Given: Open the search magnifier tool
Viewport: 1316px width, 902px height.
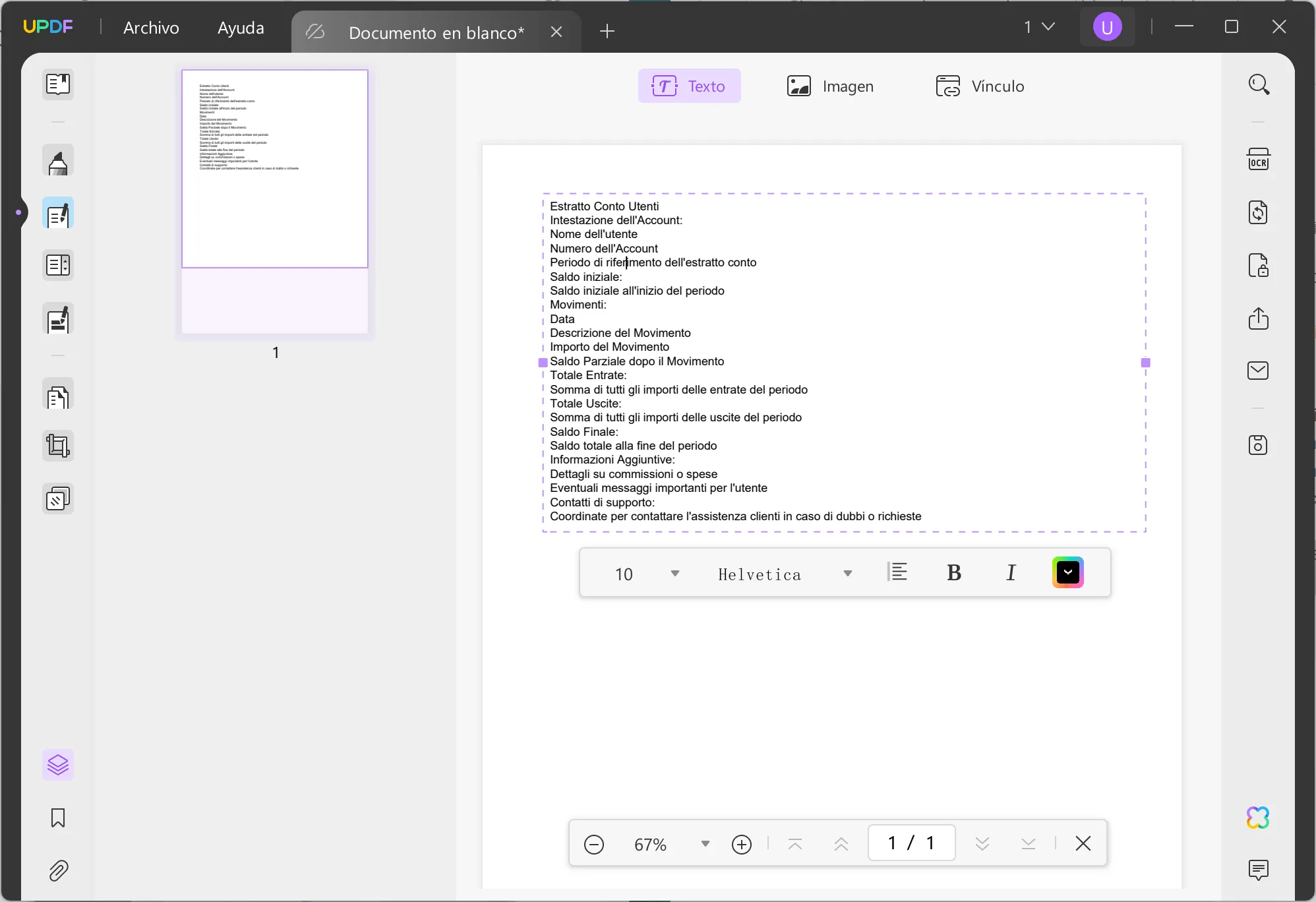Looking at the screenshot, I should 1259,84.
